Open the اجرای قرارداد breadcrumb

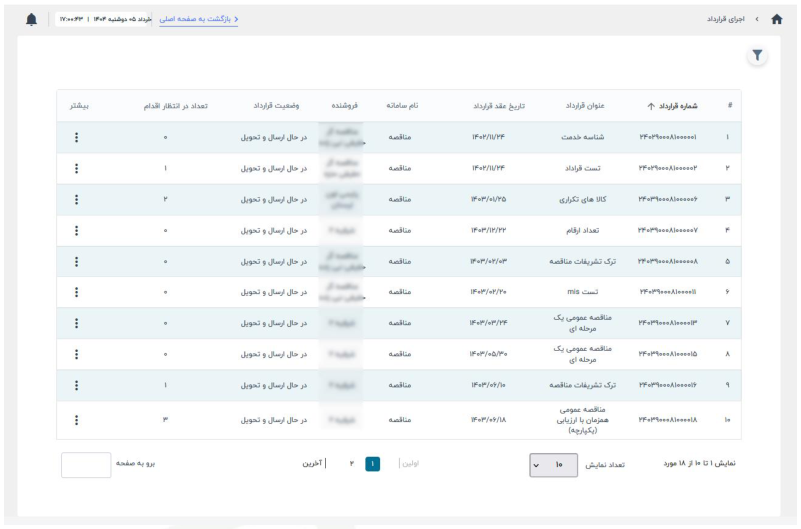point(726,19)
